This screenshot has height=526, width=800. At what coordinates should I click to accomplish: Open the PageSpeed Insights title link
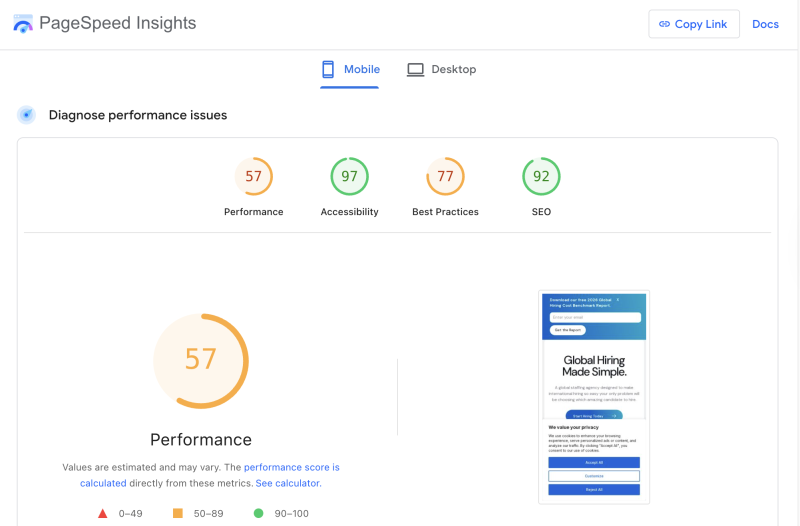[x=117, y=23]
